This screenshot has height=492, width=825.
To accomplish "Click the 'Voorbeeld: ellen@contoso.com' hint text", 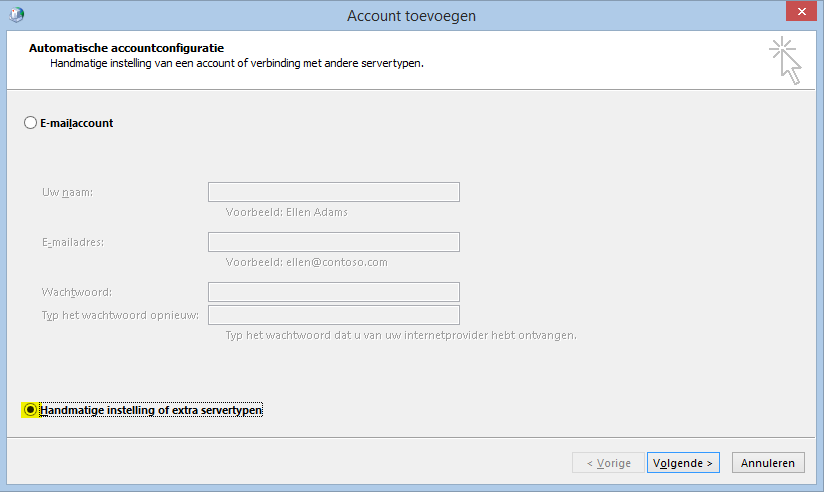I will click(x=306, y=263).
